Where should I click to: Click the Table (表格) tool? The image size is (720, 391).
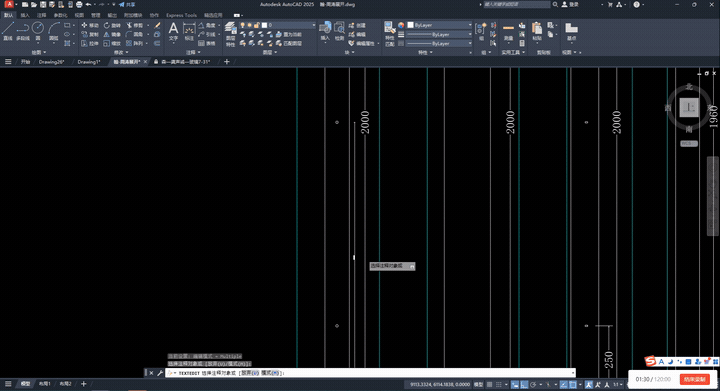pos(207,43)
